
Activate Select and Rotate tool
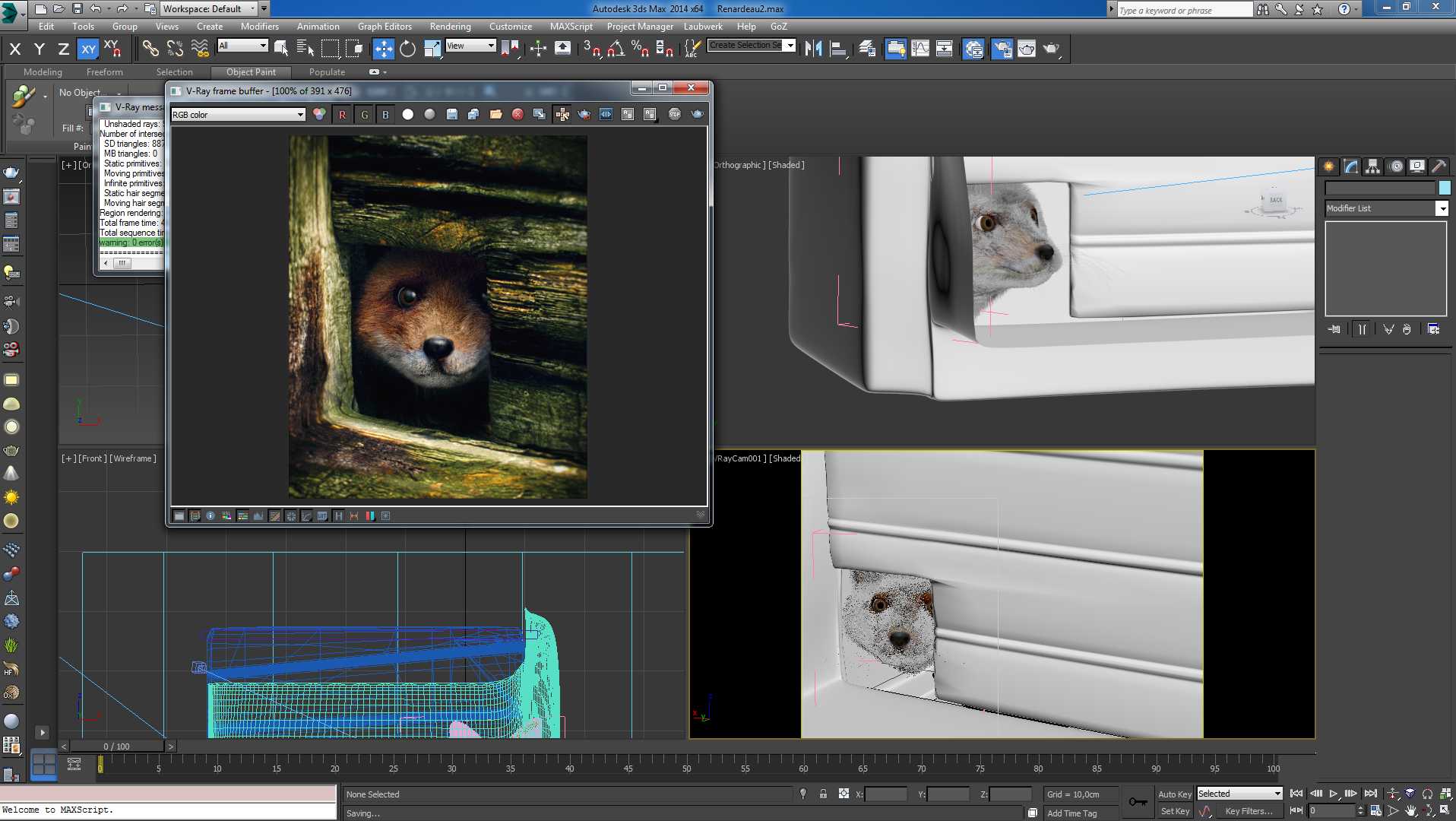(x=408, y=49)
